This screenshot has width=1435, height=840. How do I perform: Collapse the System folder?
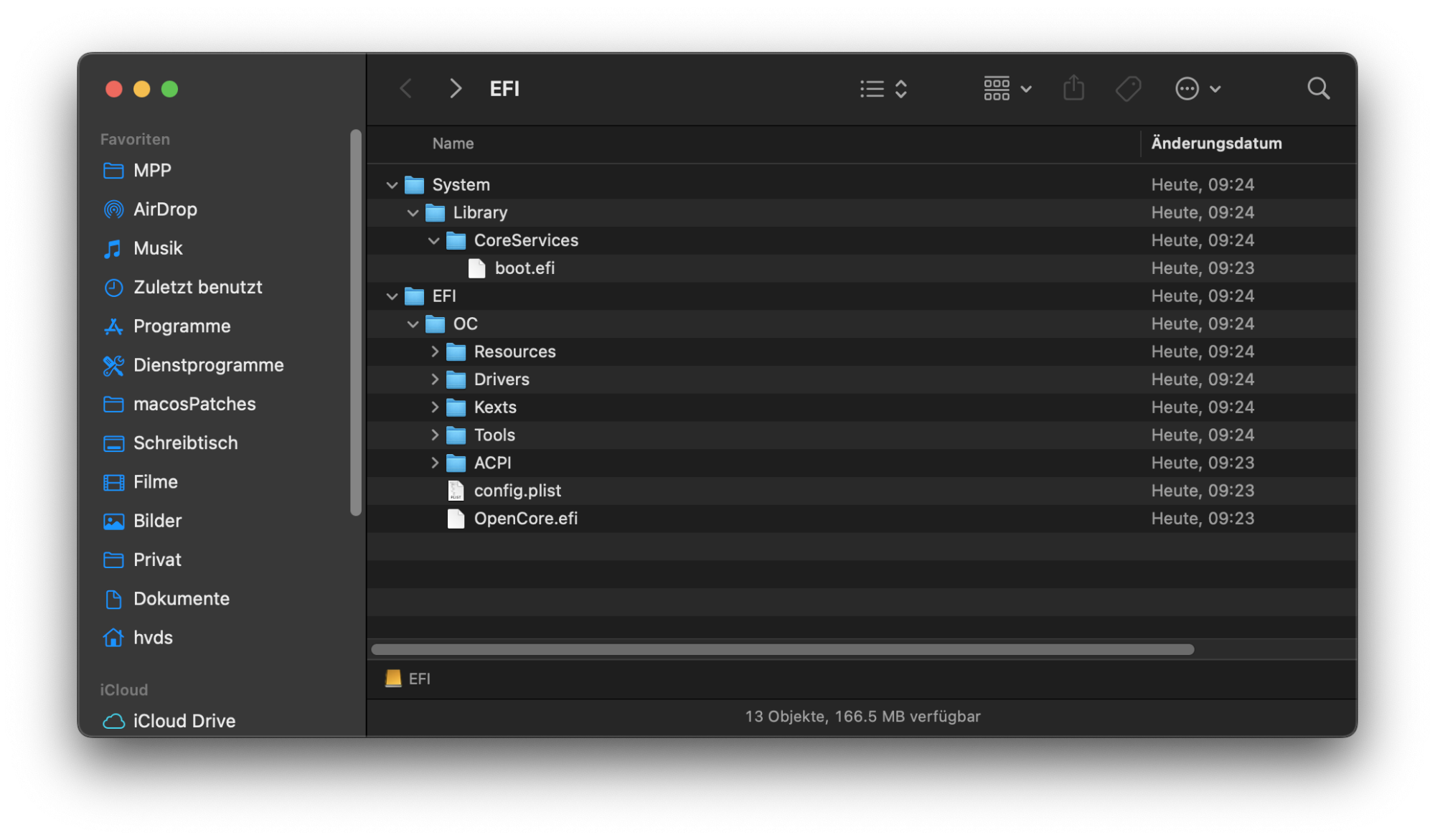coord(392,185)
